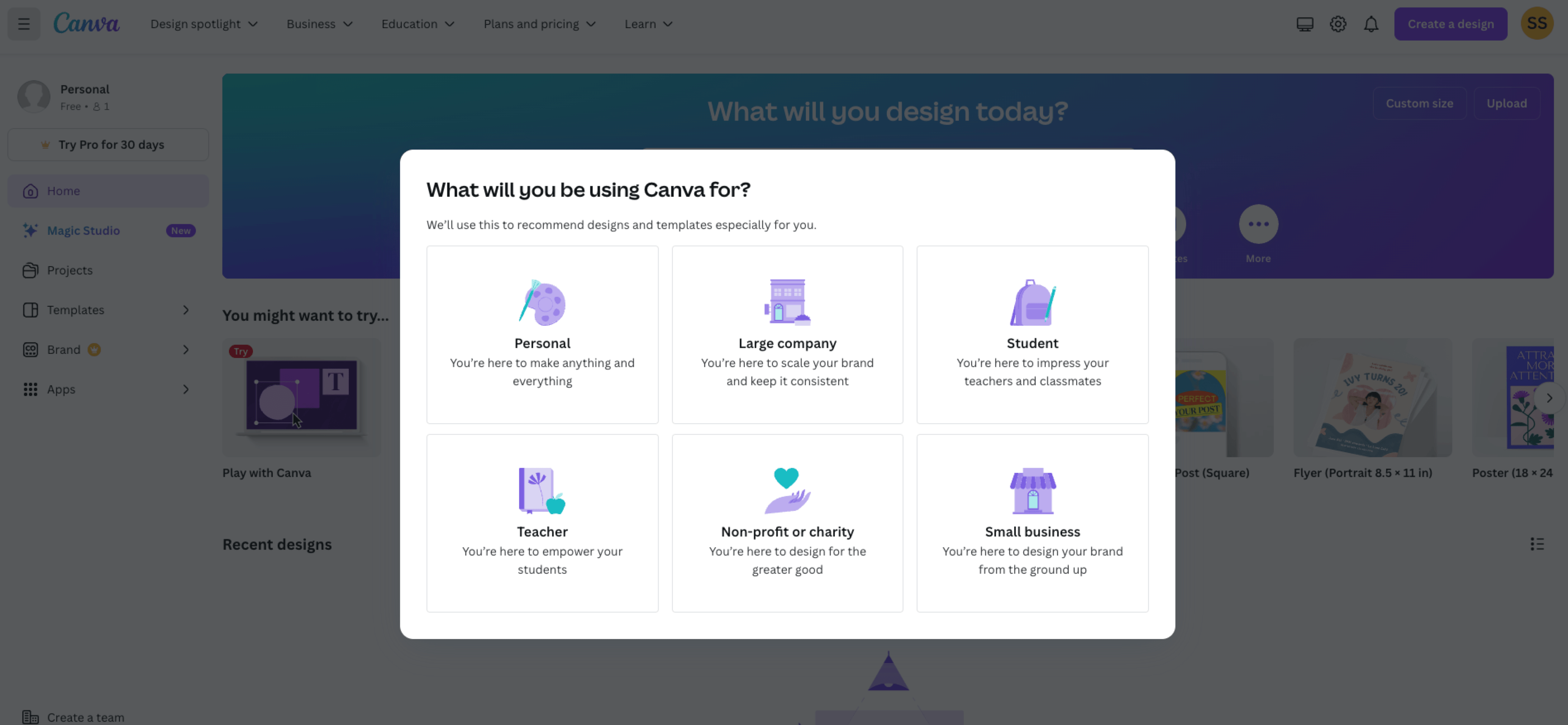Open the notifications bell
This screenshot has height=725, width=1568.
1371,24
